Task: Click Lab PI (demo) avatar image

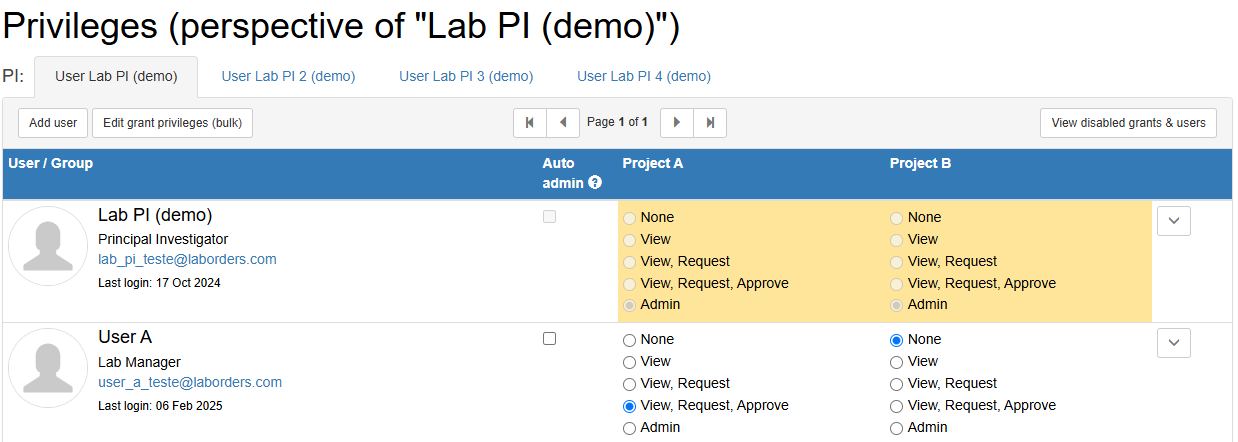Action: tap(48, 246)
